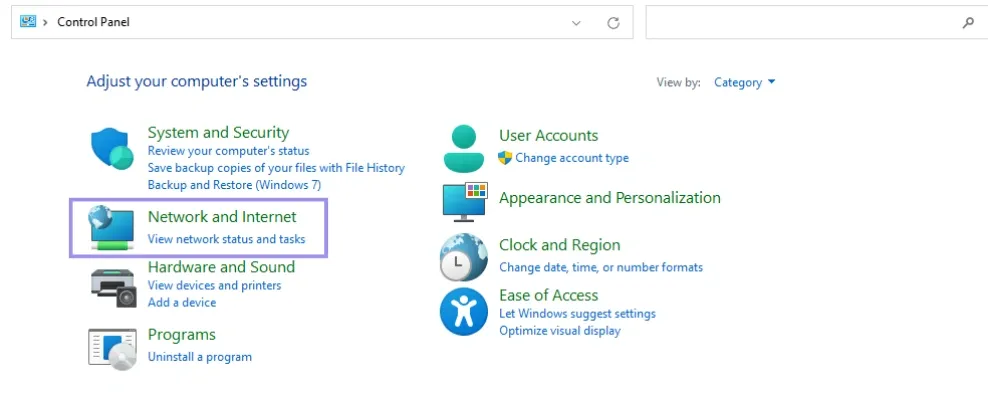
Task: Click Optimize visual display link
Action: coord(560,331)
